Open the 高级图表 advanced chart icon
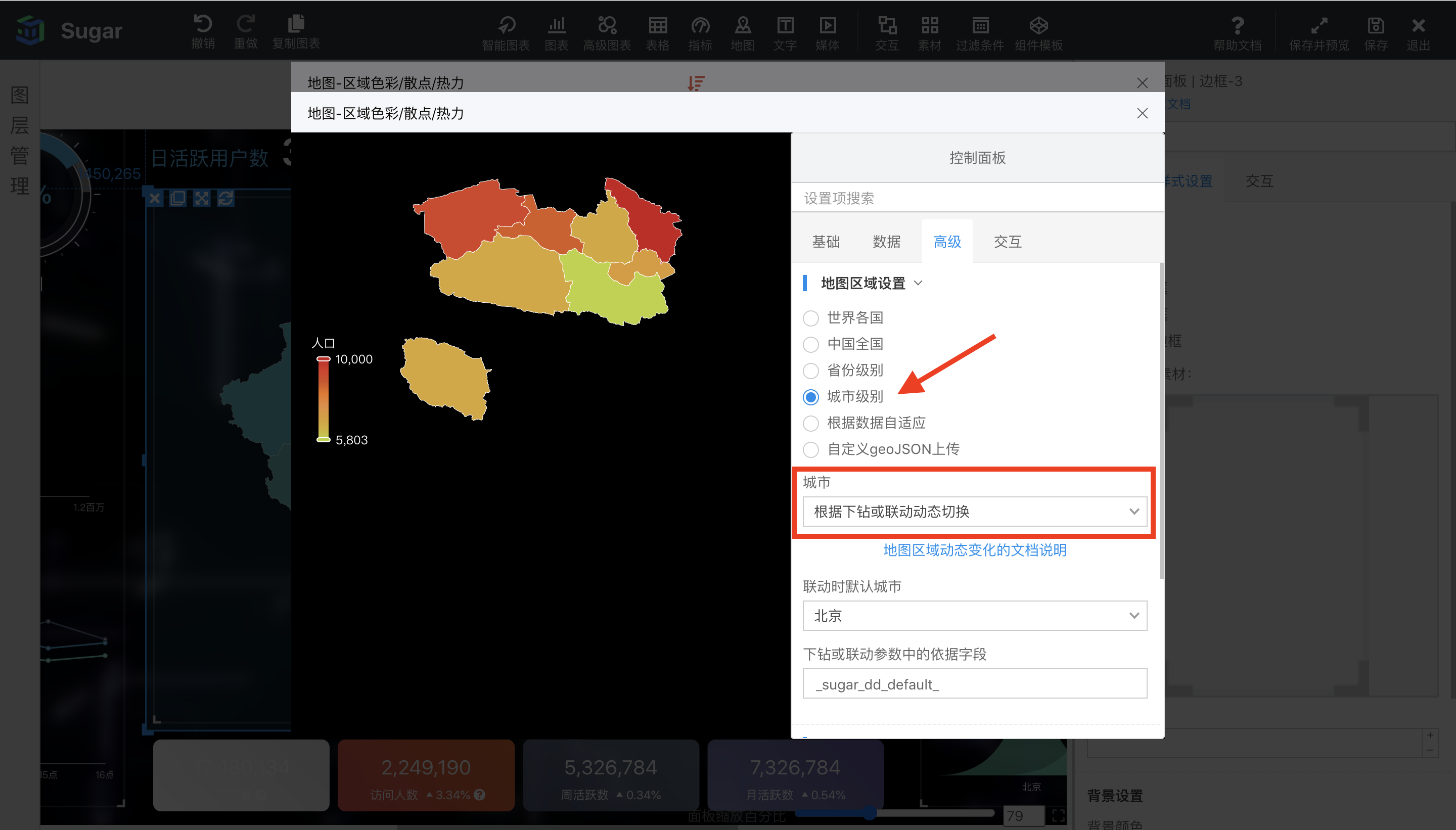Image resolution: width=1456 pixels, height=830 pixels. click(x=607, y=25)
